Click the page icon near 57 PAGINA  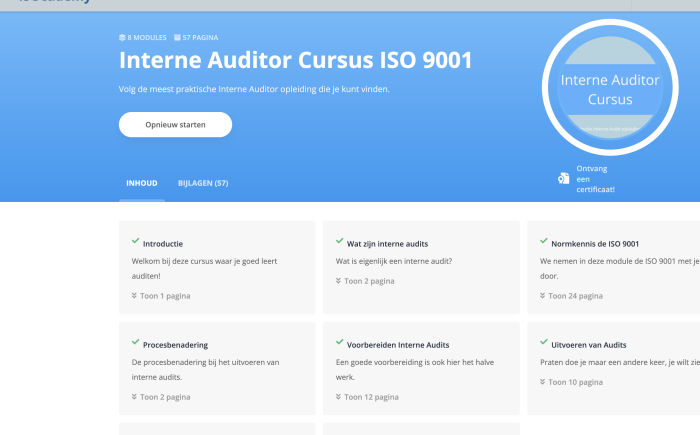pyautogui.click(x=177, y=38)
